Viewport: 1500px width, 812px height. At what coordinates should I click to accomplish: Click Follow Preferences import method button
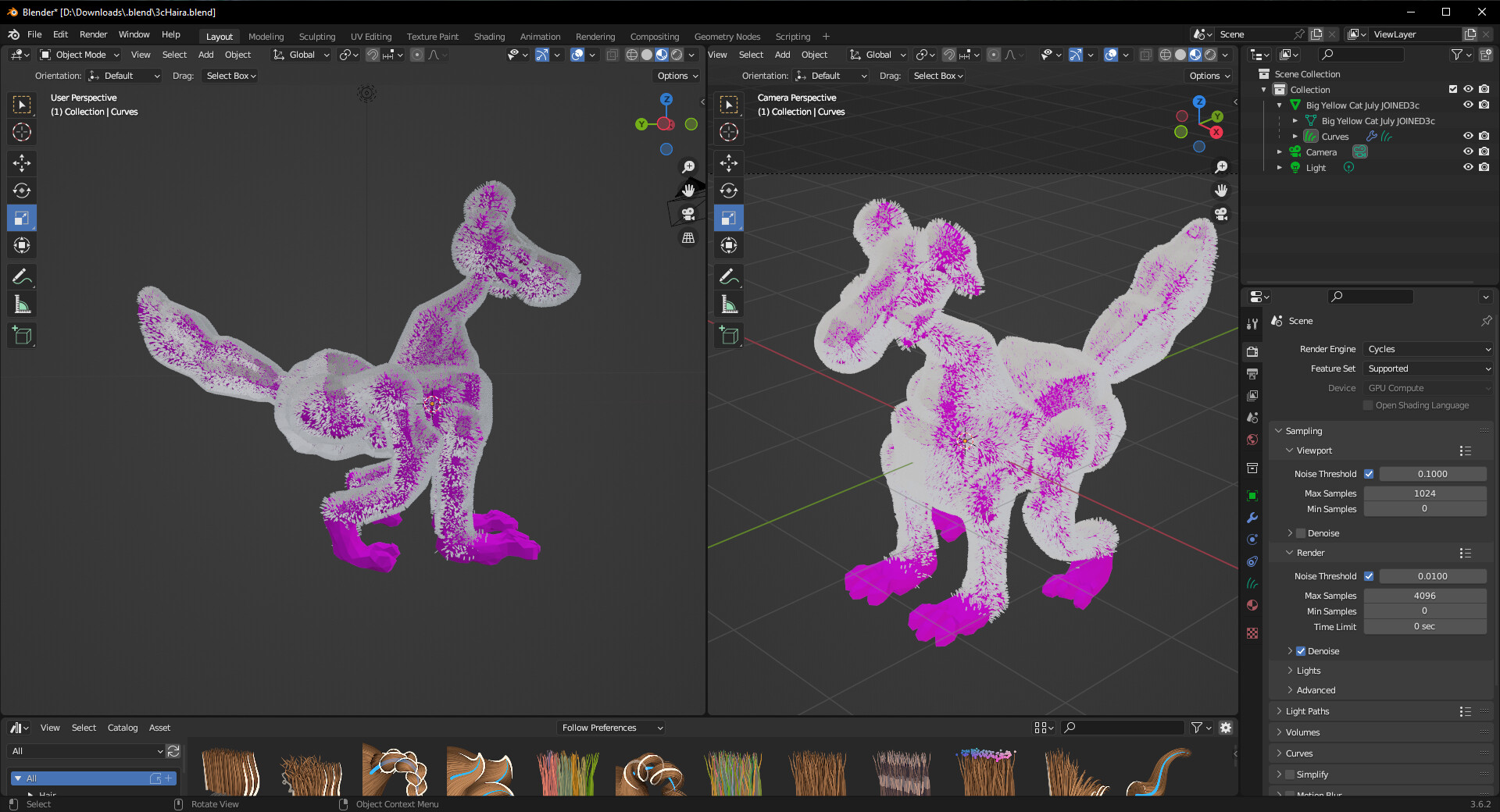(612, 728)
